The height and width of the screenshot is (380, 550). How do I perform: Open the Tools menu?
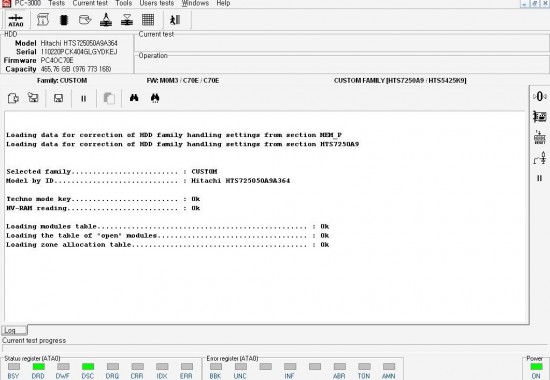click(x=124, y=3)
